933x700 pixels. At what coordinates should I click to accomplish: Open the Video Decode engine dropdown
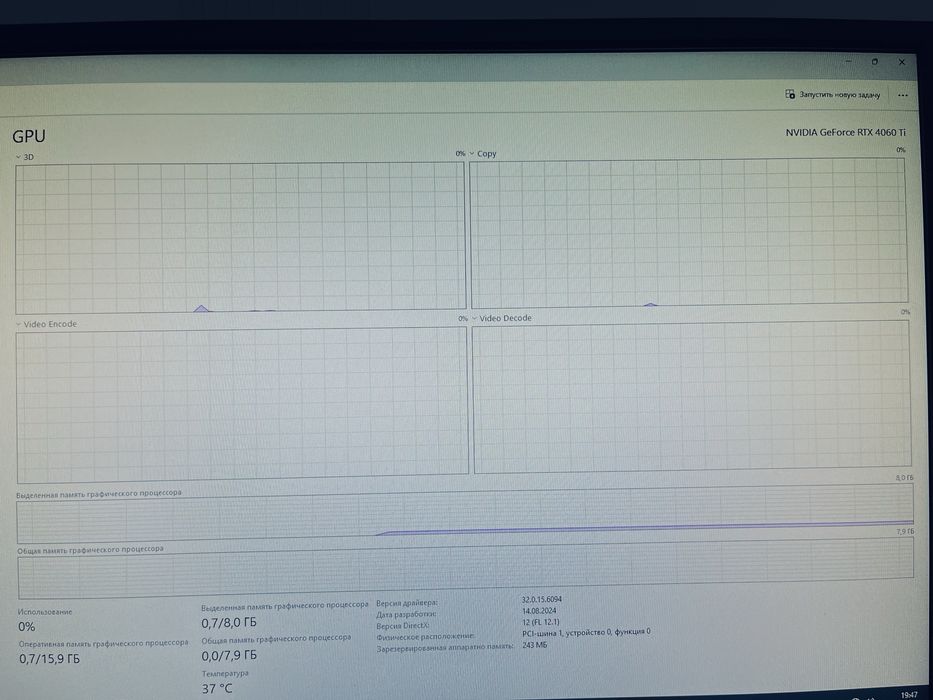pyautogui.click(x=475, y=318)
